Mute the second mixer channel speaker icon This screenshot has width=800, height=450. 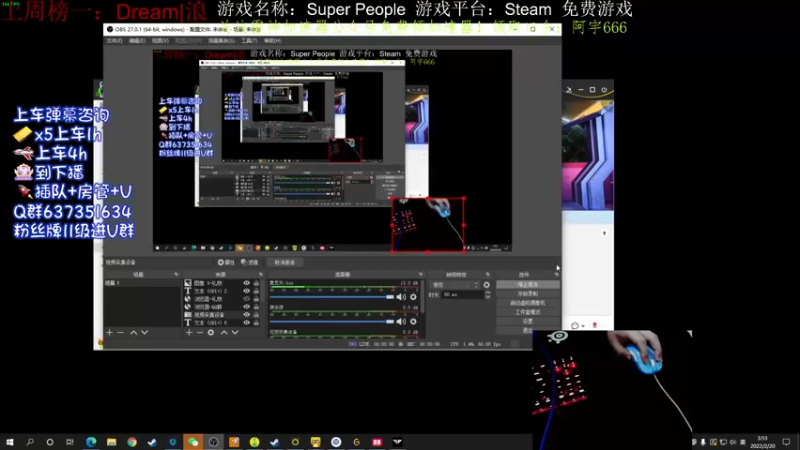pos(402,321)
